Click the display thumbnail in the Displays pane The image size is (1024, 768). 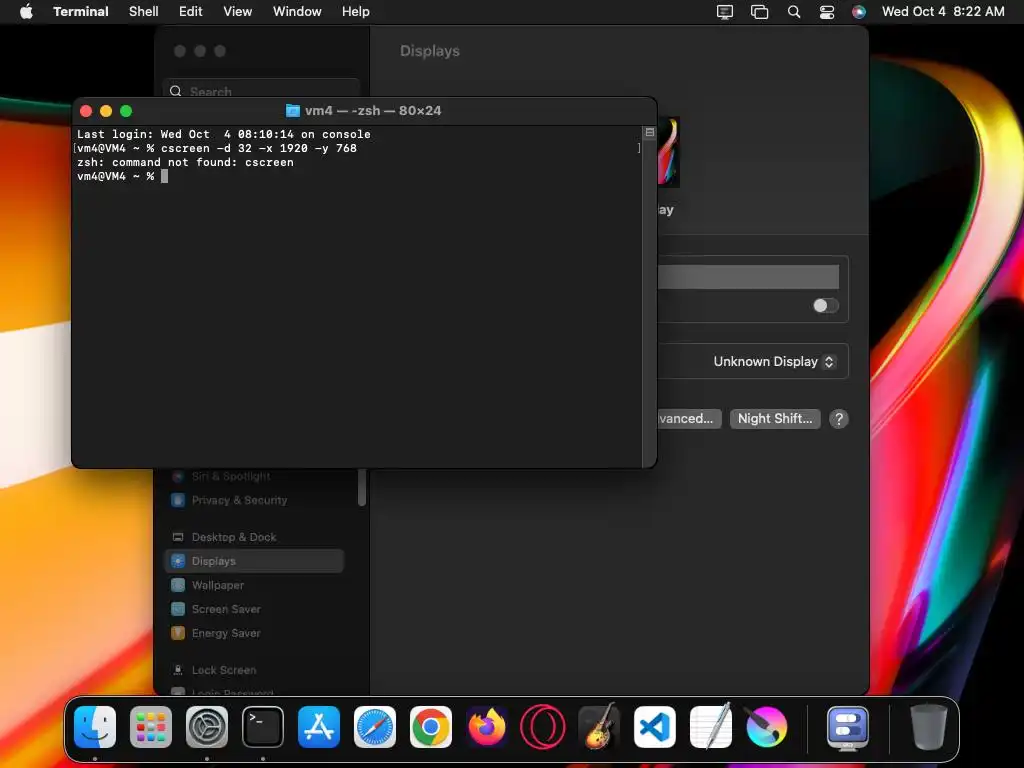coord(669,152)
